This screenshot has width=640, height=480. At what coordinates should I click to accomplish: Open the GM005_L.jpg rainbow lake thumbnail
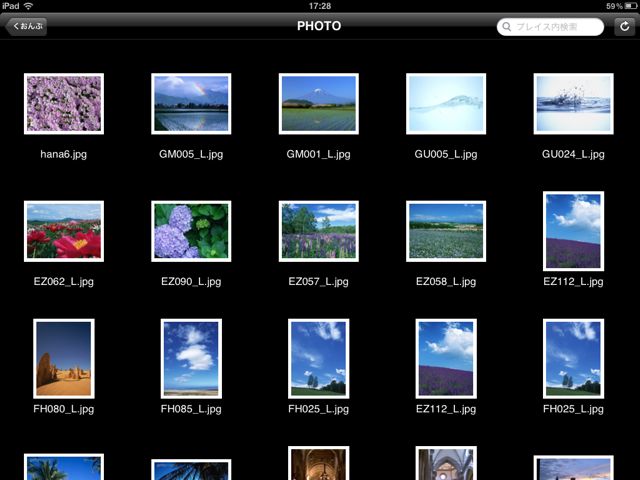point(191,104)
